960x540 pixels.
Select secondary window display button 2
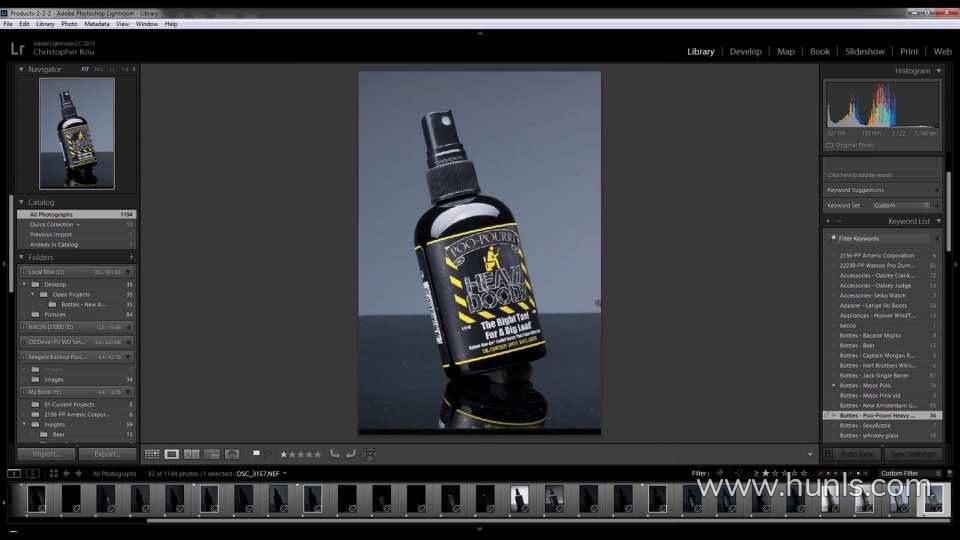click(x=32, y=473)
